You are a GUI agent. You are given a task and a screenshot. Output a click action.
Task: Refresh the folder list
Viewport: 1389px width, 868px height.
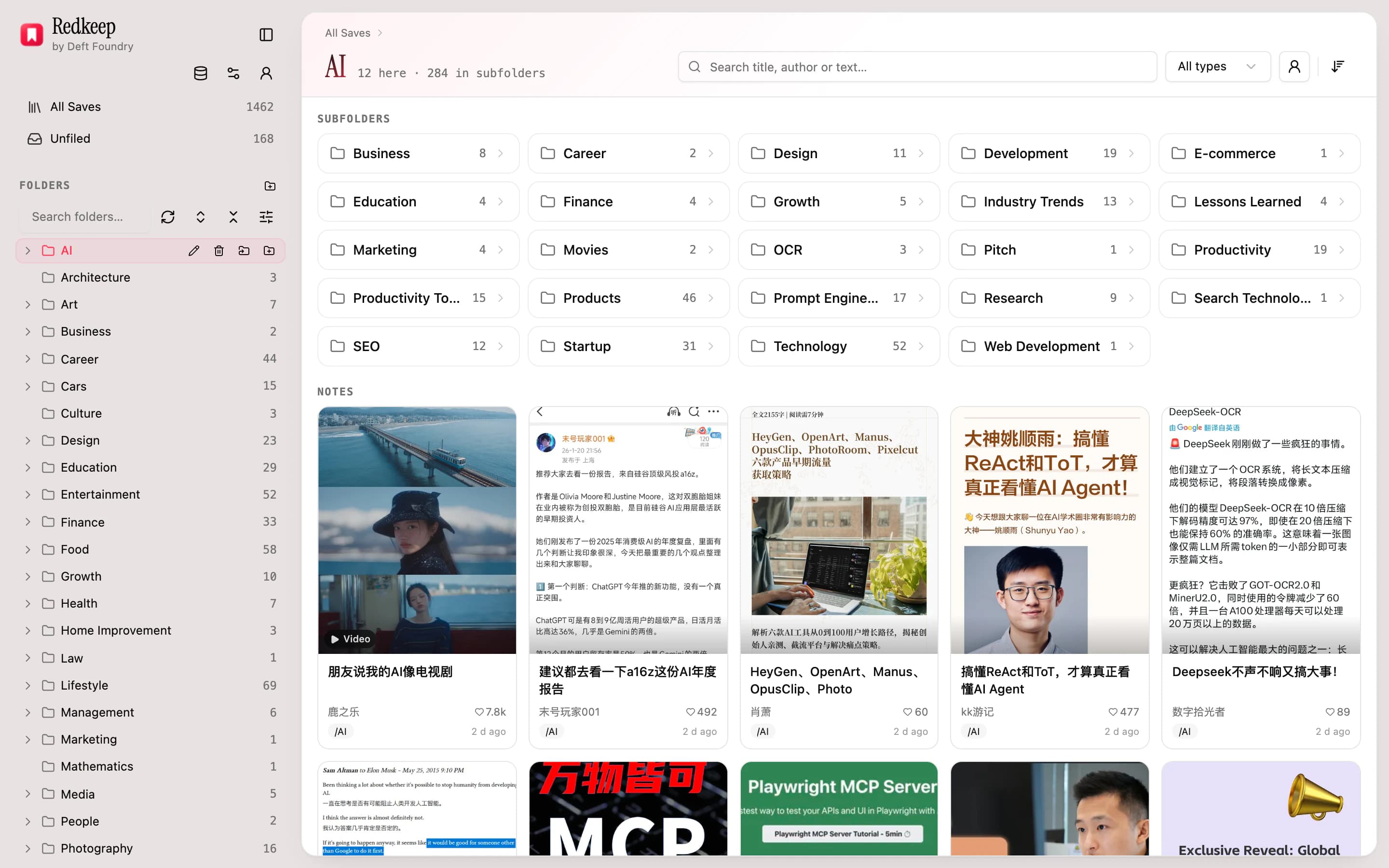coord(168,217)
